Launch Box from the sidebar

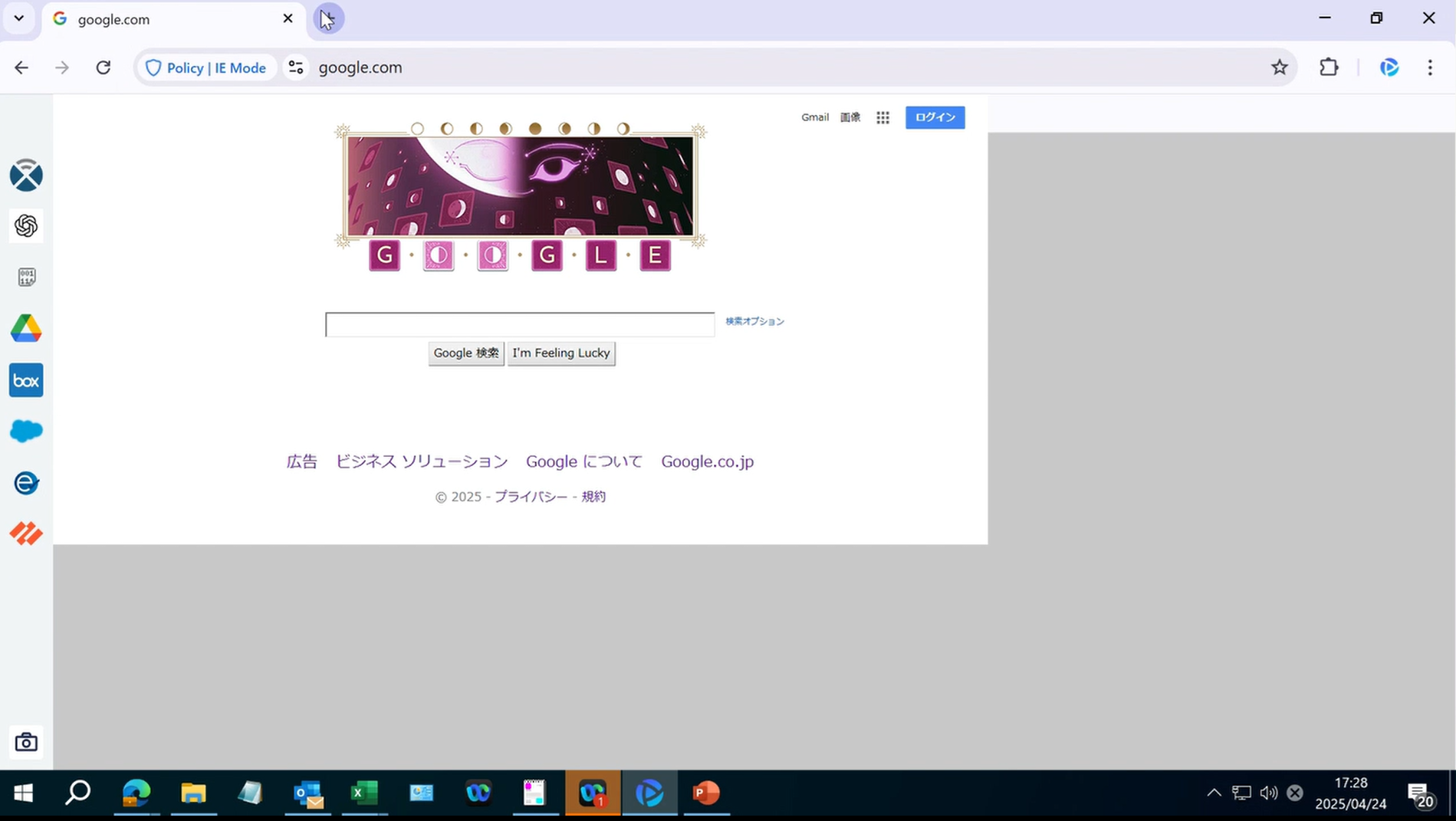pyautogui.click(x=26, y=380)
